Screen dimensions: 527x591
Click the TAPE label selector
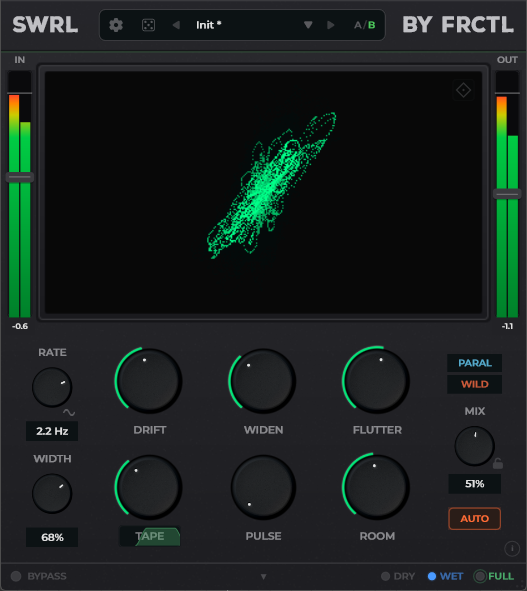(x=150, y=536)
